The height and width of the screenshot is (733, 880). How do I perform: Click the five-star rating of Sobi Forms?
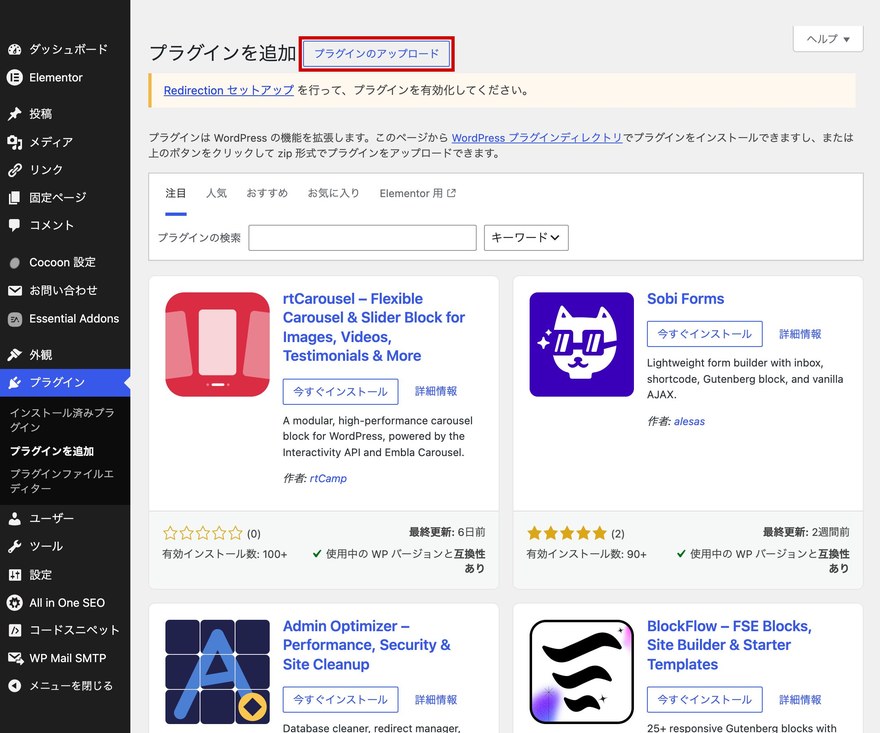click(x=567, y=533)
